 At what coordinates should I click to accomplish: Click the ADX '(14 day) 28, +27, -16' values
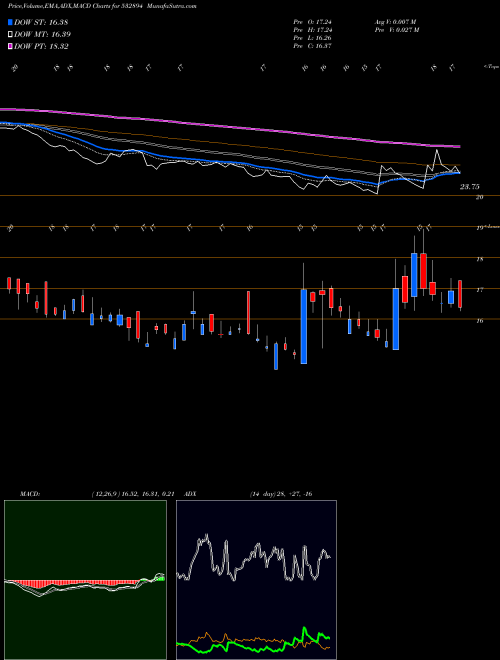[x=281, y=494]
